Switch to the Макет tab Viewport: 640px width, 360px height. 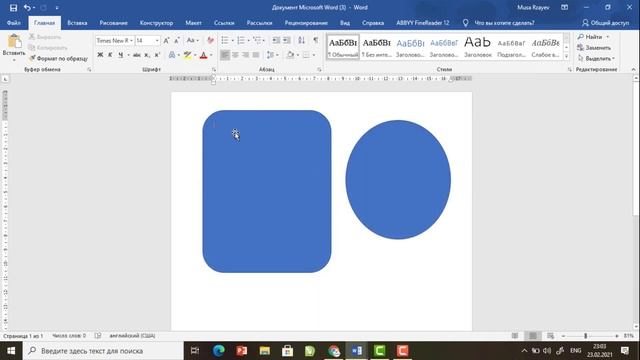click(x=193, y=23)
